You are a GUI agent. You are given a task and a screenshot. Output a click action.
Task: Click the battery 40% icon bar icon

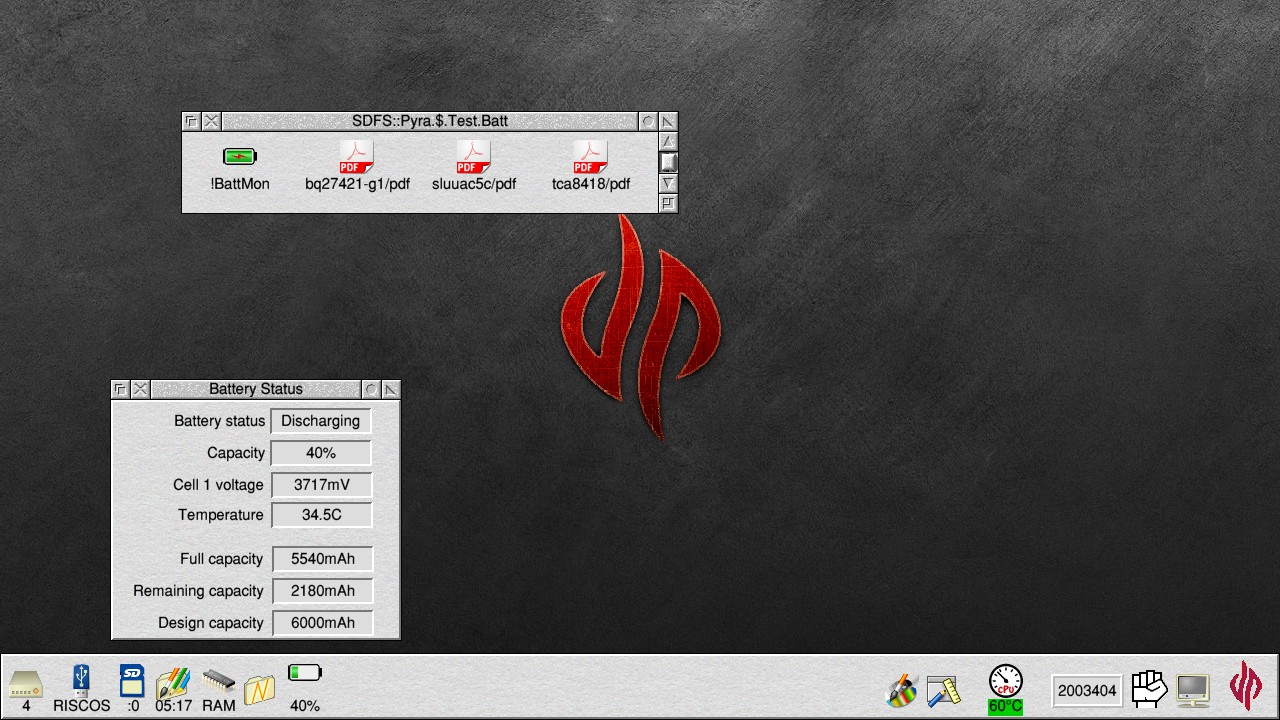coord(304,675)
